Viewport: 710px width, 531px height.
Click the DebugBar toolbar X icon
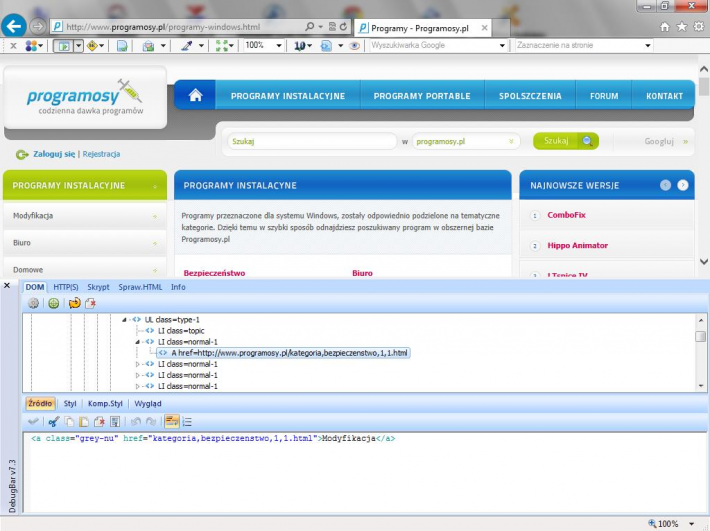point(14,46)
